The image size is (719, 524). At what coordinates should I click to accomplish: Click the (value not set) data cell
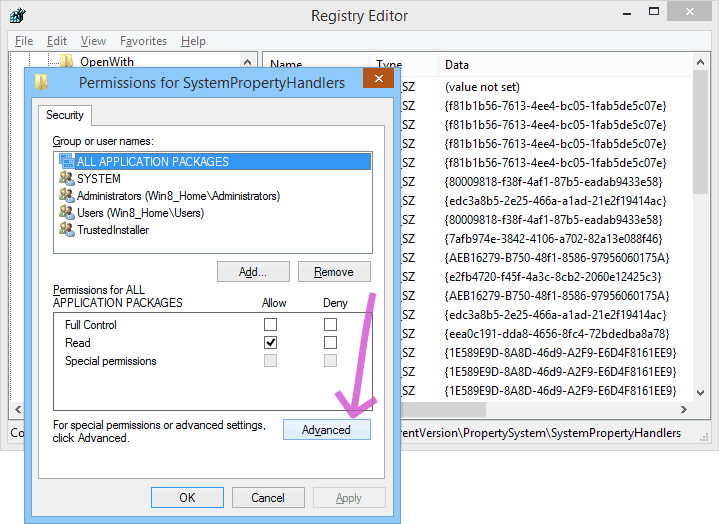[482, 87]
